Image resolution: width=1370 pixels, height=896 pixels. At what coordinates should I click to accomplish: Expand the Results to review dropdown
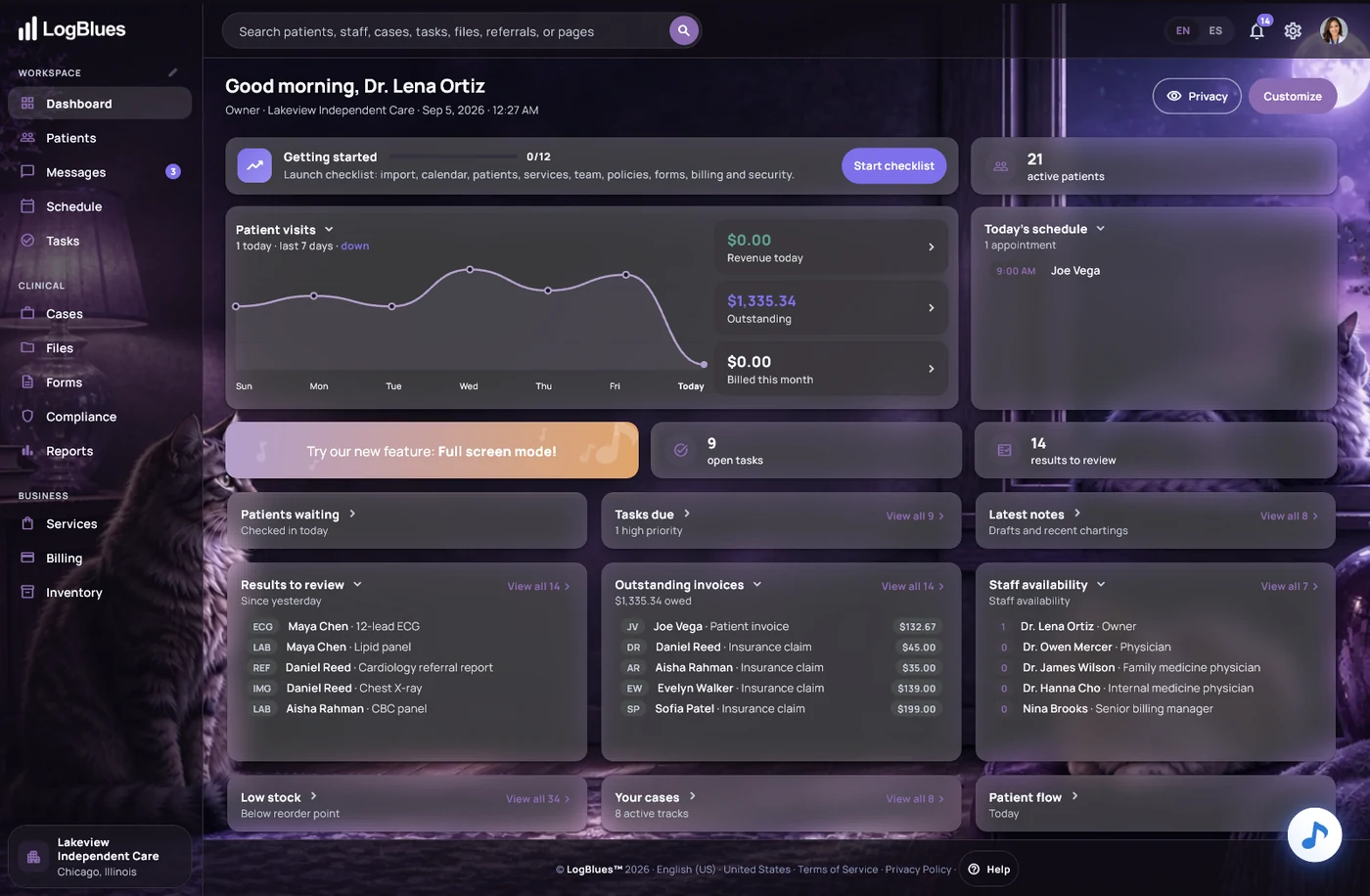pyautogui.click(x=357, y=584)
